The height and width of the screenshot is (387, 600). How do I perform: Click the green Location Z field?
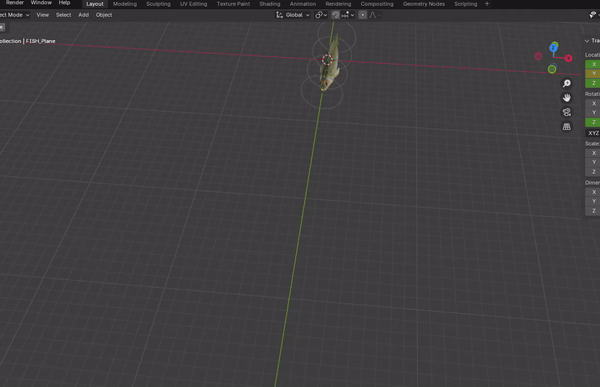coord(592,83)
